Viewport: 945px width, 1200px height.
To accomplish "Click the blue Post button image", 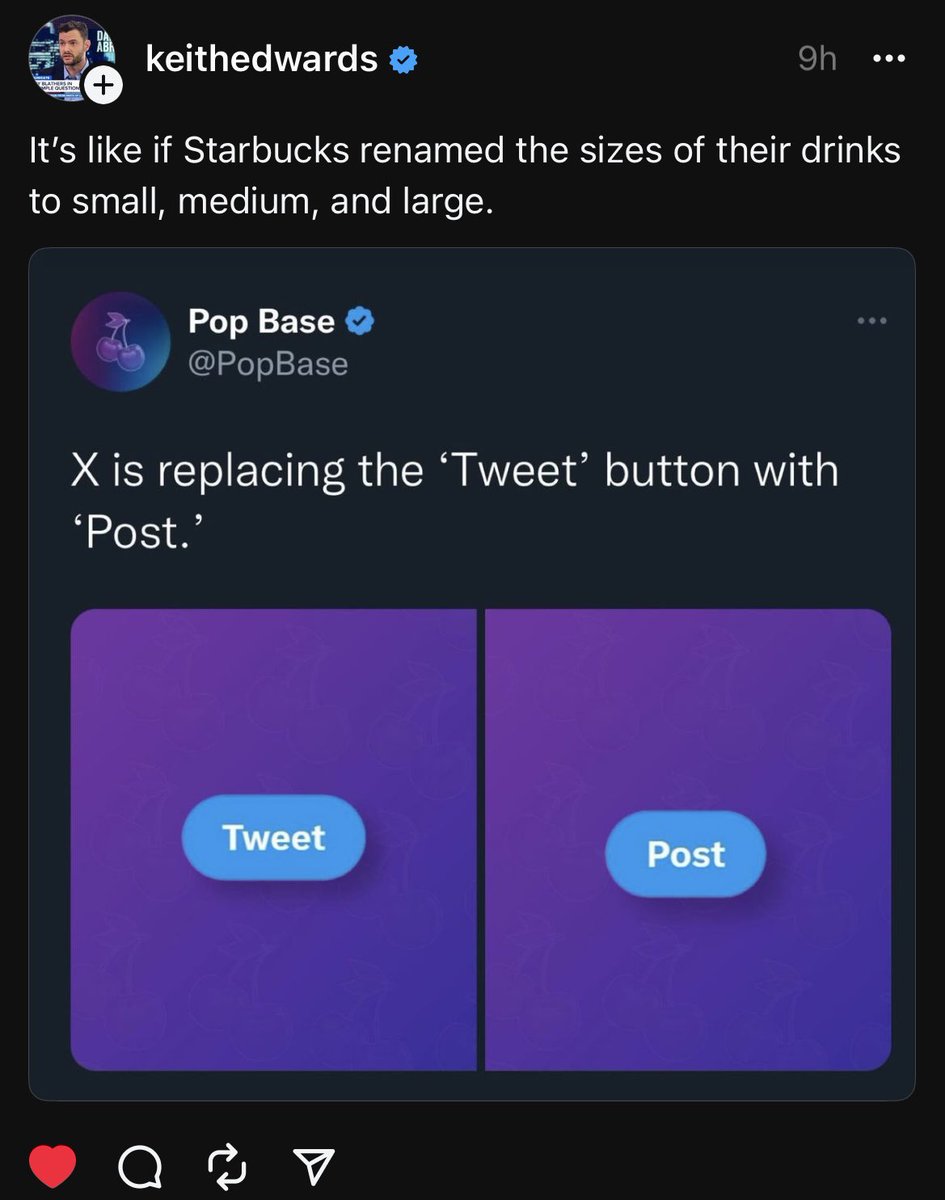I will tap(686, 854).
